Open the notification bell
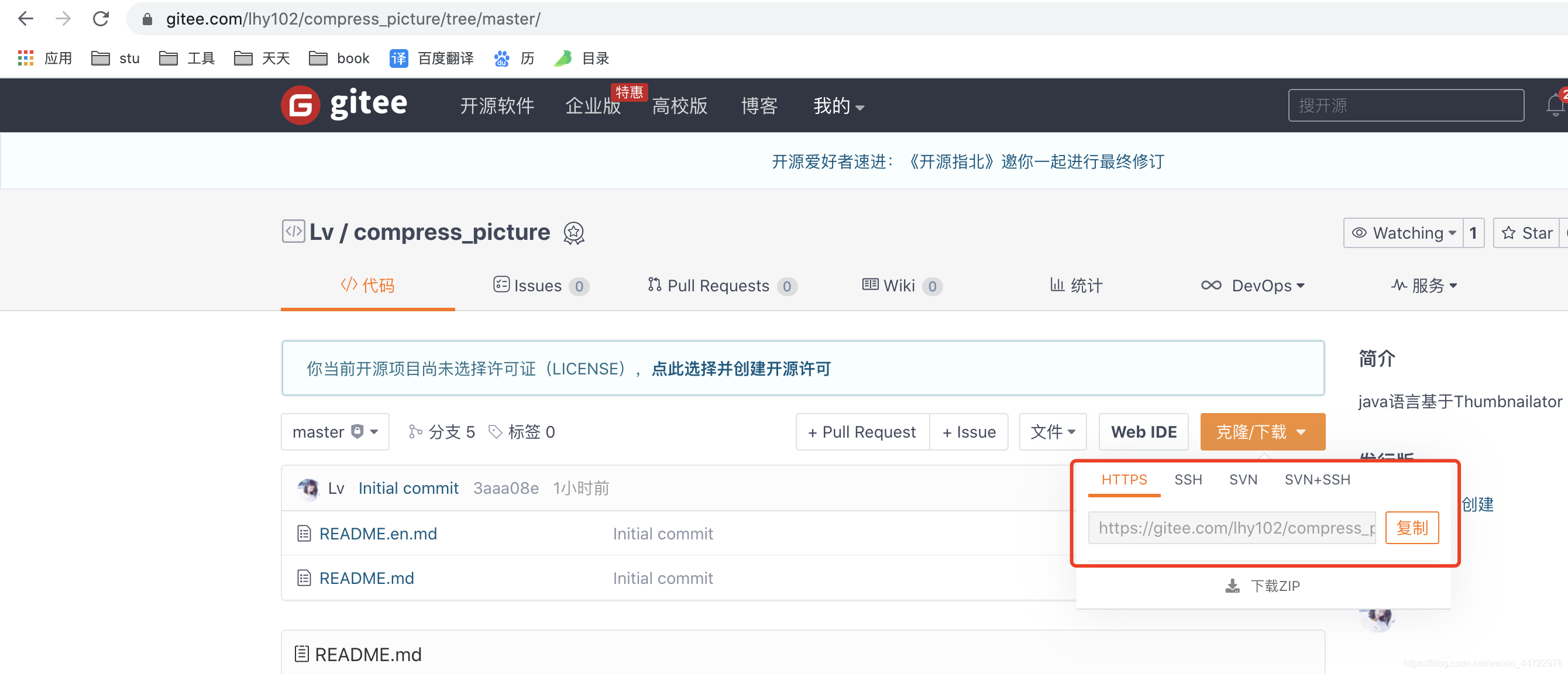 pos(1556,104)
